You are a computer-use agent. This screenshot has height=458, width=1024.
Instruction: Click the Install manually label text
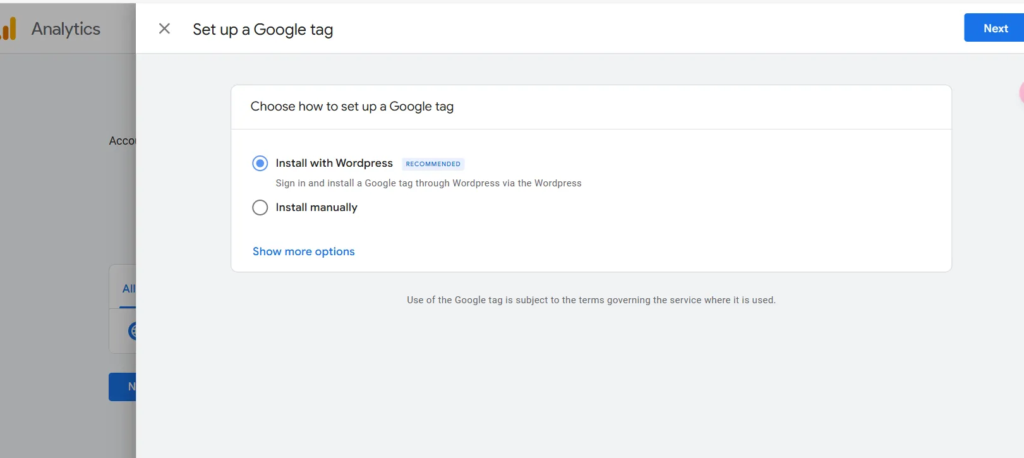(317, 208)
